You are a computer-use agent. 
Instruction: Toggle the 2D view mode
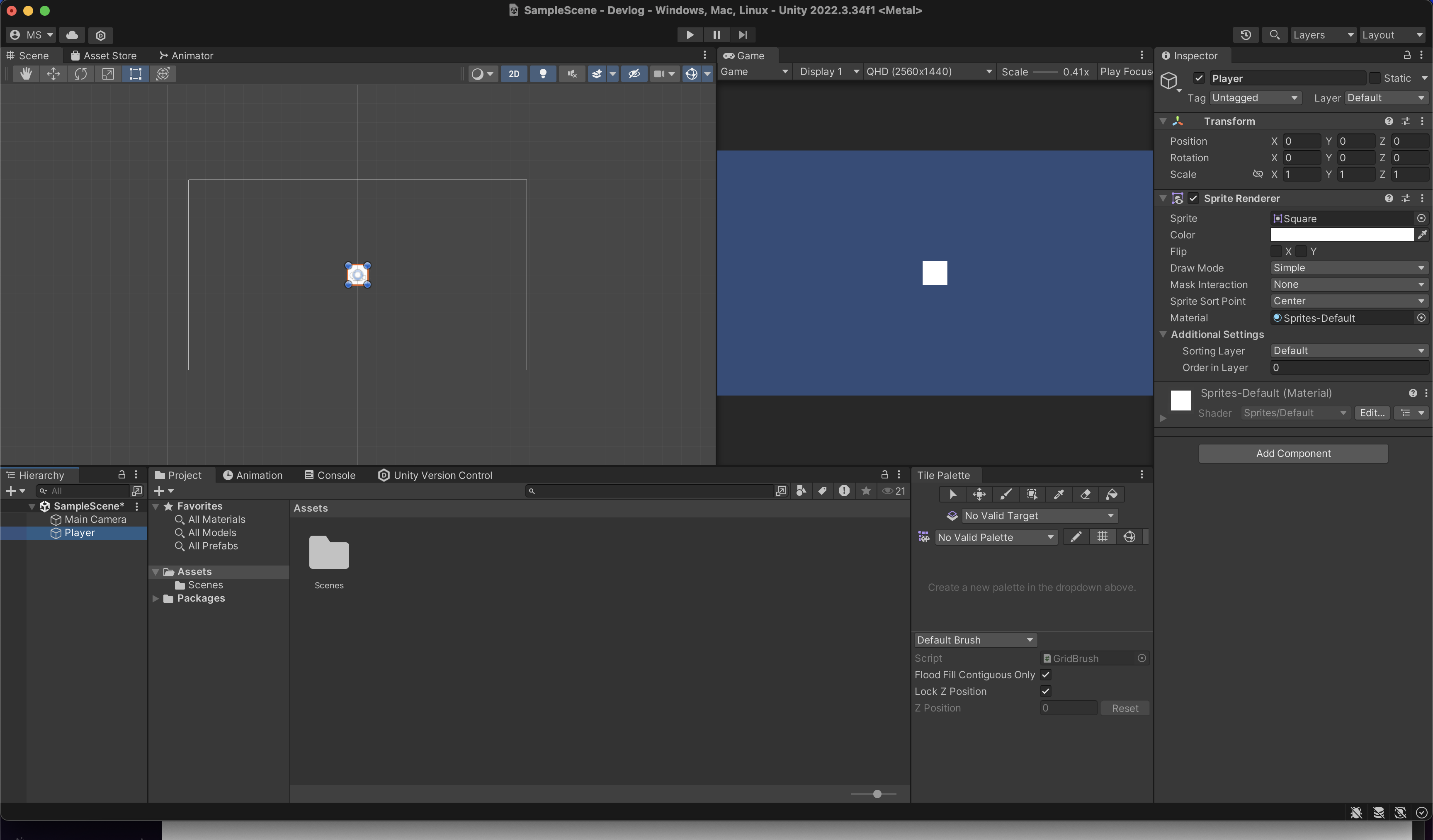click(x=513, y=74)
